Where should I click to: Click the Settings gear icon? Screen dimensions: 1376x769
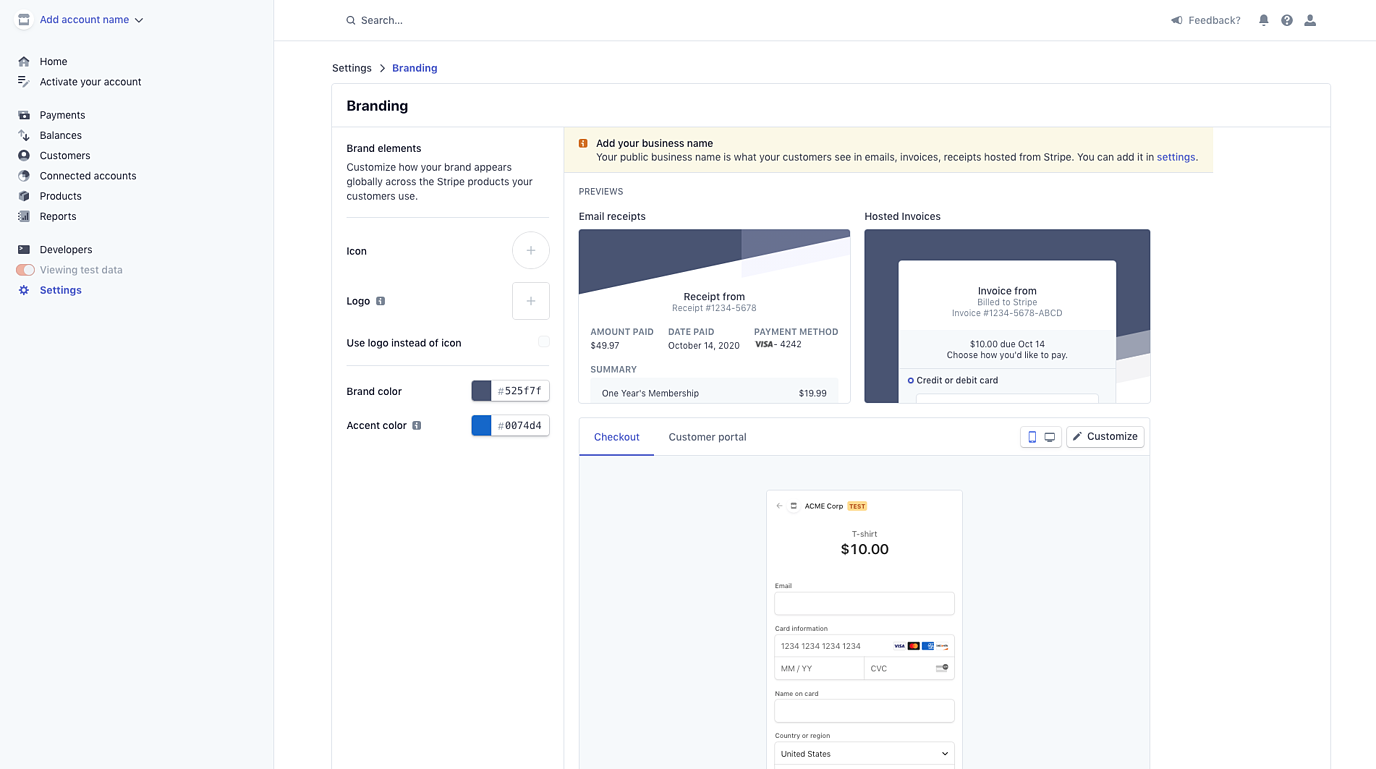(24, 290)
